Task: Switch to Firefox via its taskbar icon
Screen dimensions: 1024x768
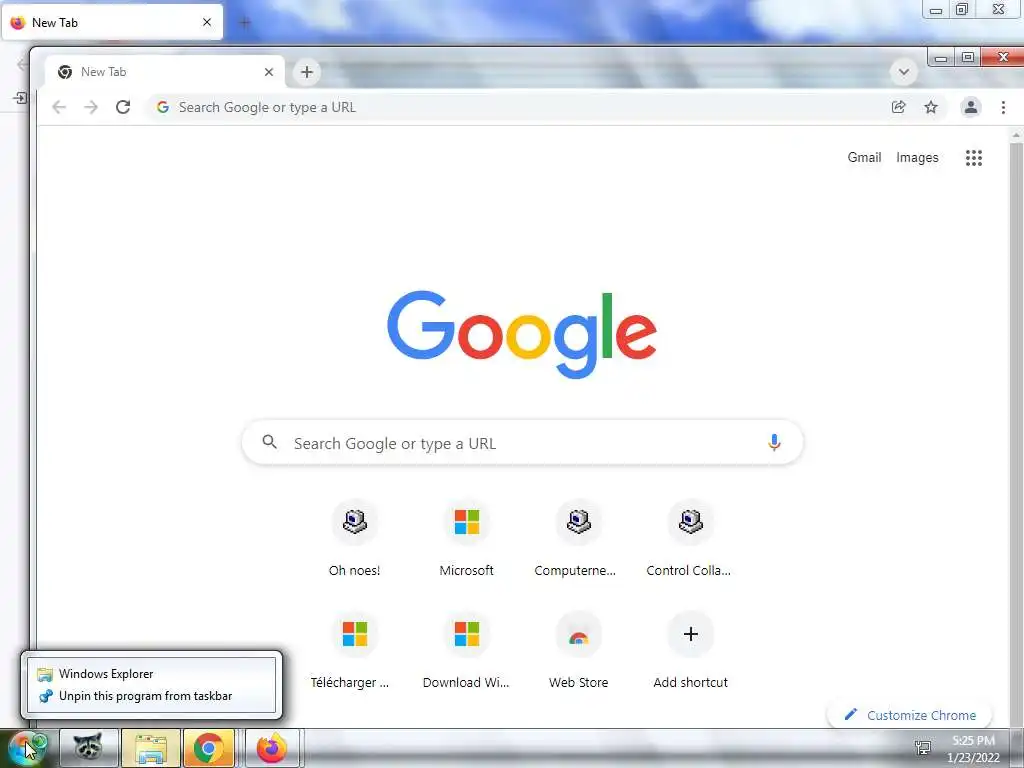Action: [x=272, y=748]
